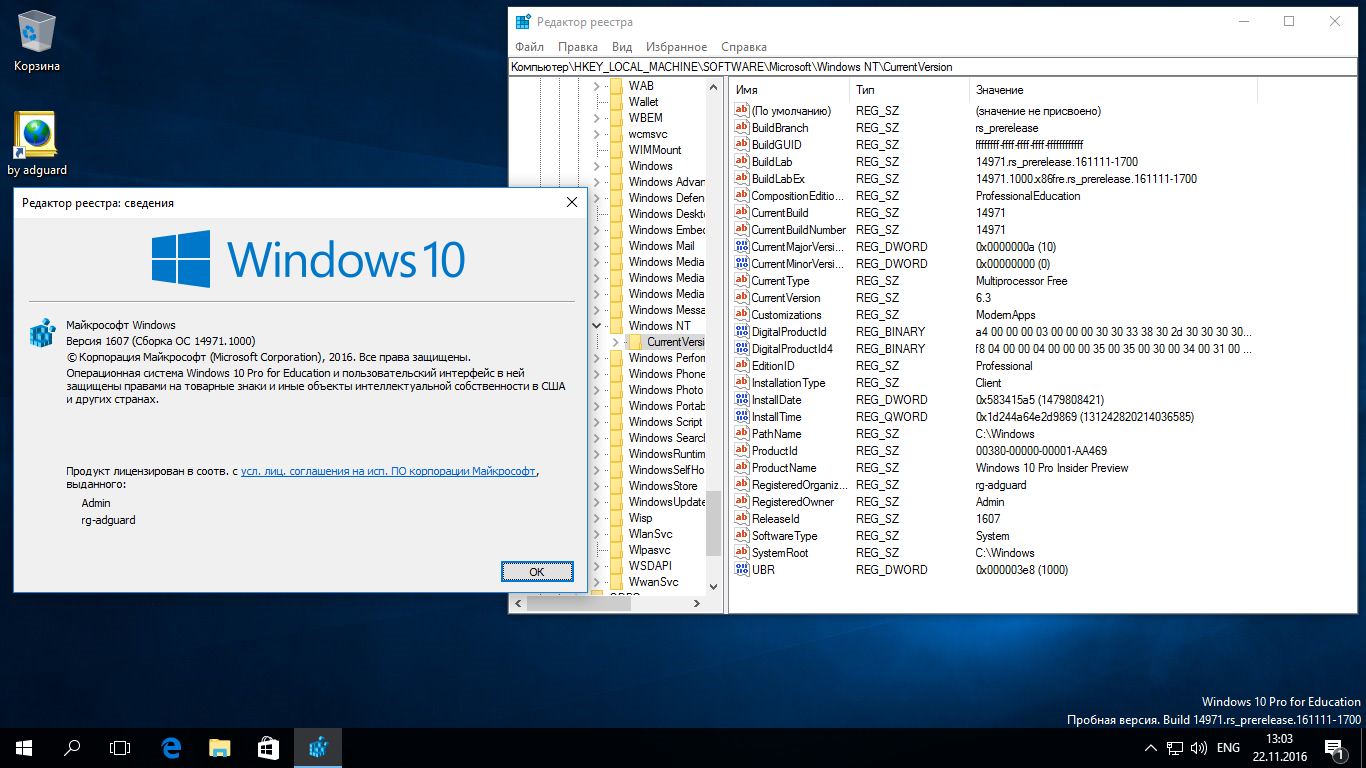The width and height of the screenshot is (1366, 768).
Task: Select the RegisteredOwner value icon
Action: click(742, 502)
